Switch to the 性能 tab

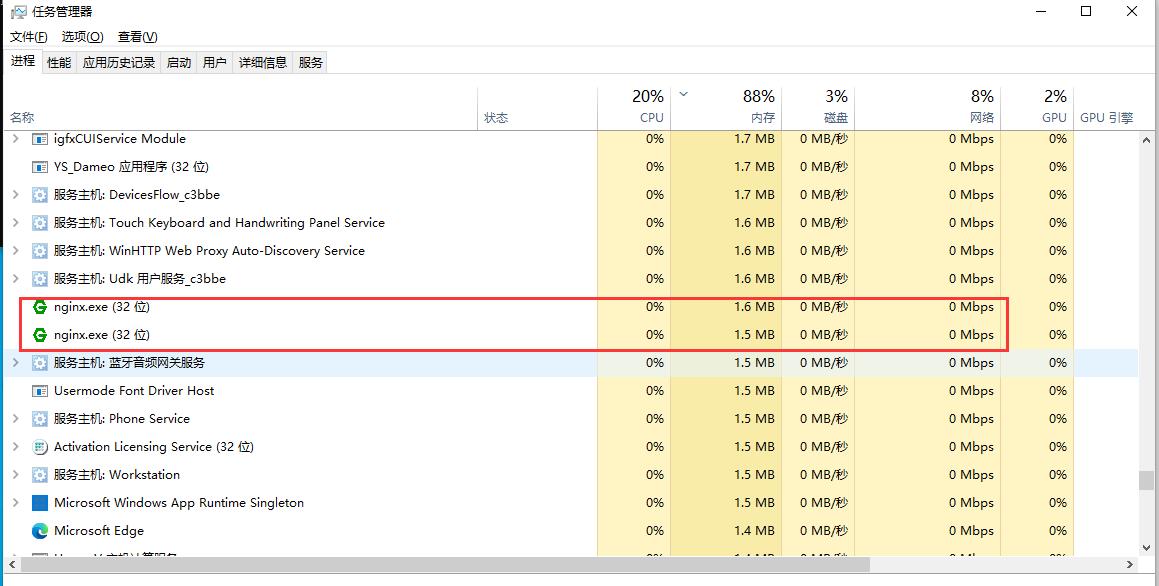(x=59, y=62)
